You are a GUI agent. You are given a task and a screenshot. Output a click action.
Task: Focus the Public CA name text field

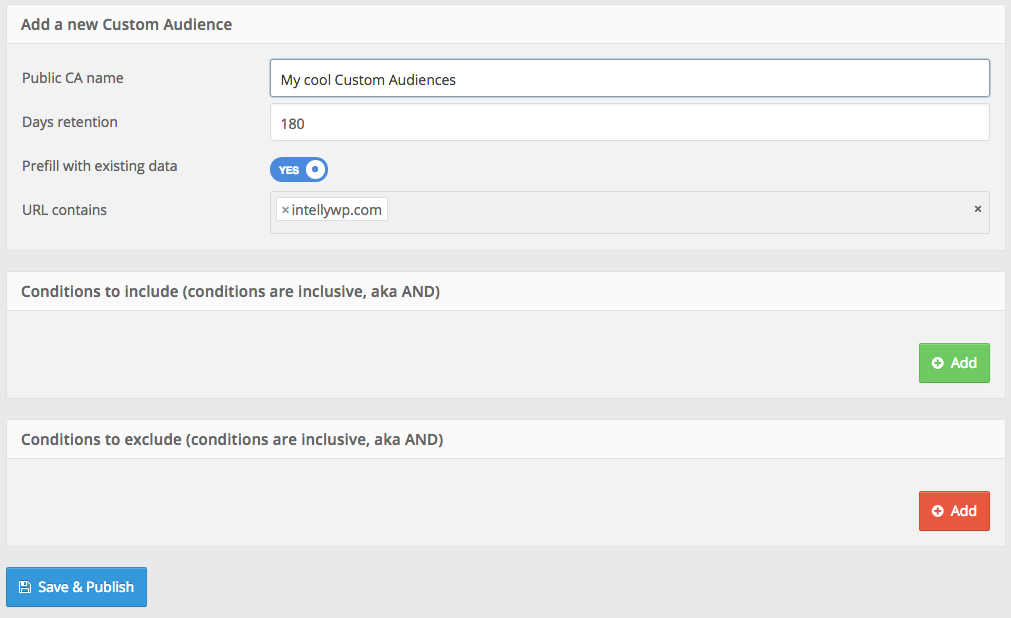pos(629,79)
